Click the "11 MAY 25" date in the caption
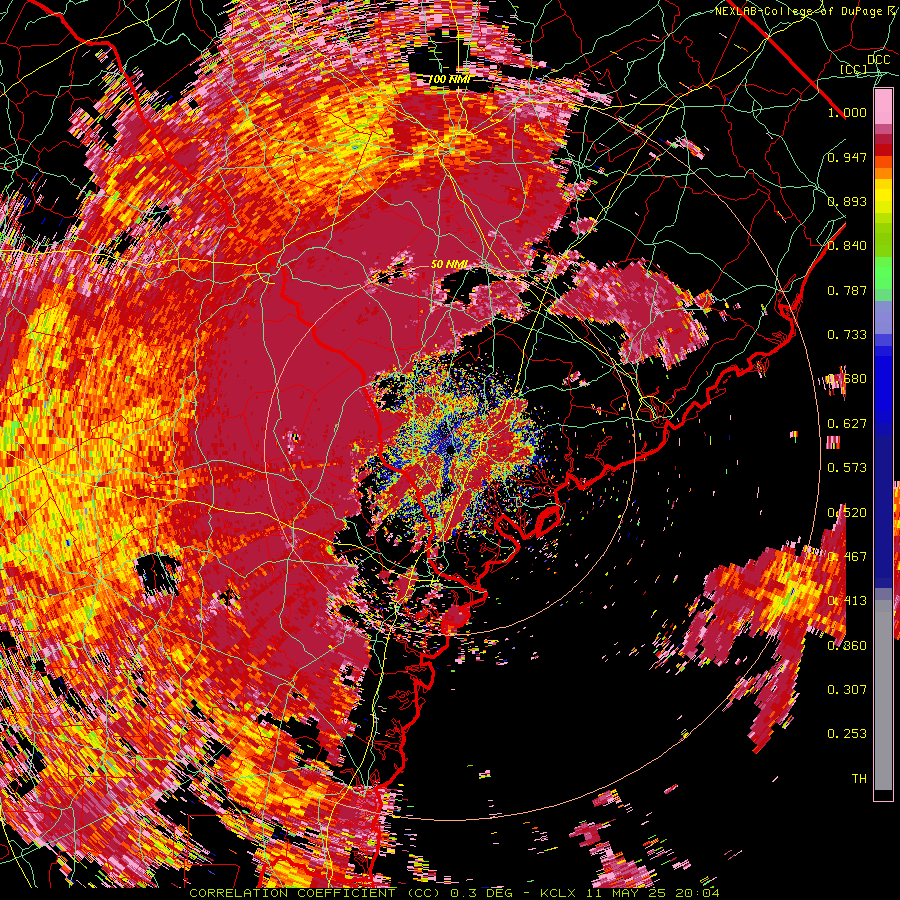 coord(628,893)
